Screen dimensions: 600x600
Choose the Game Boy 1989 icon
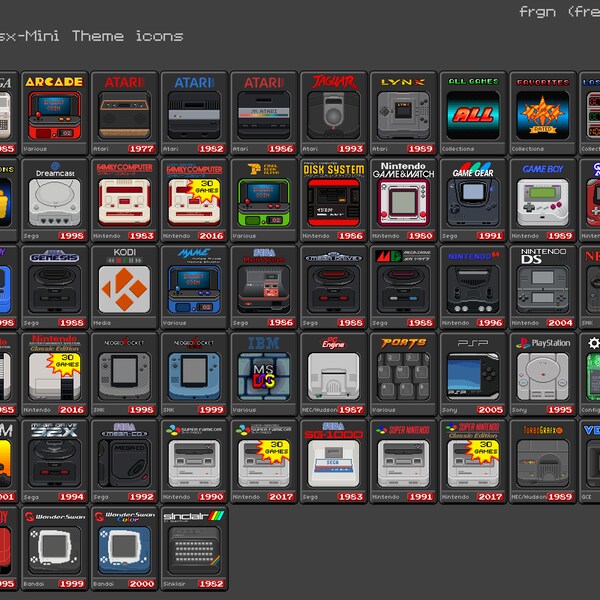[543, 200]
